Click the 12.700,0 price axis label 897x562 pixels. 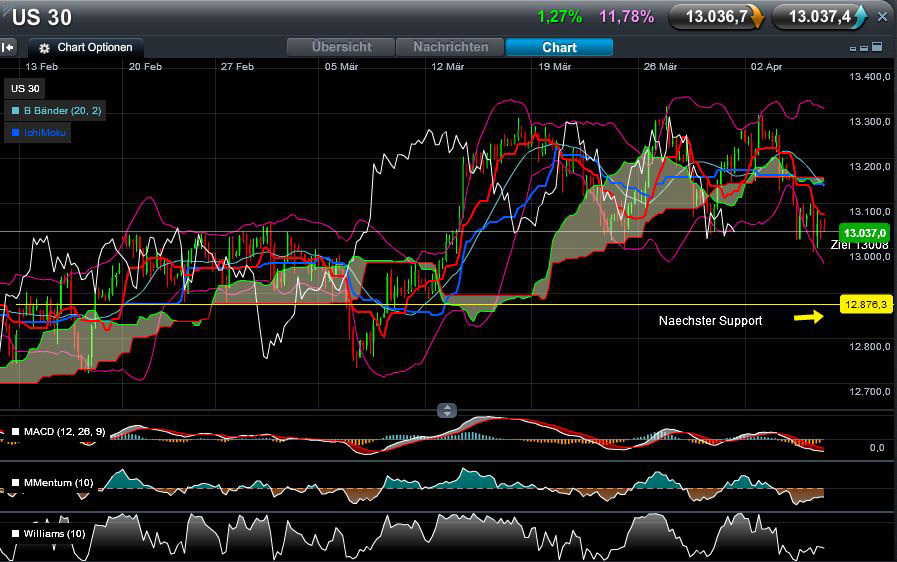(x=870, y=391)
